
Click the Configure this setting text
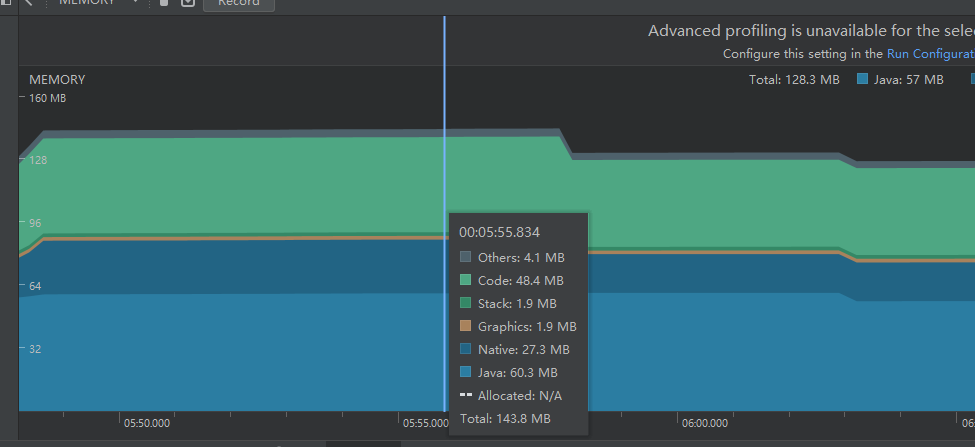pyautogui.click(x=802, y=53)
